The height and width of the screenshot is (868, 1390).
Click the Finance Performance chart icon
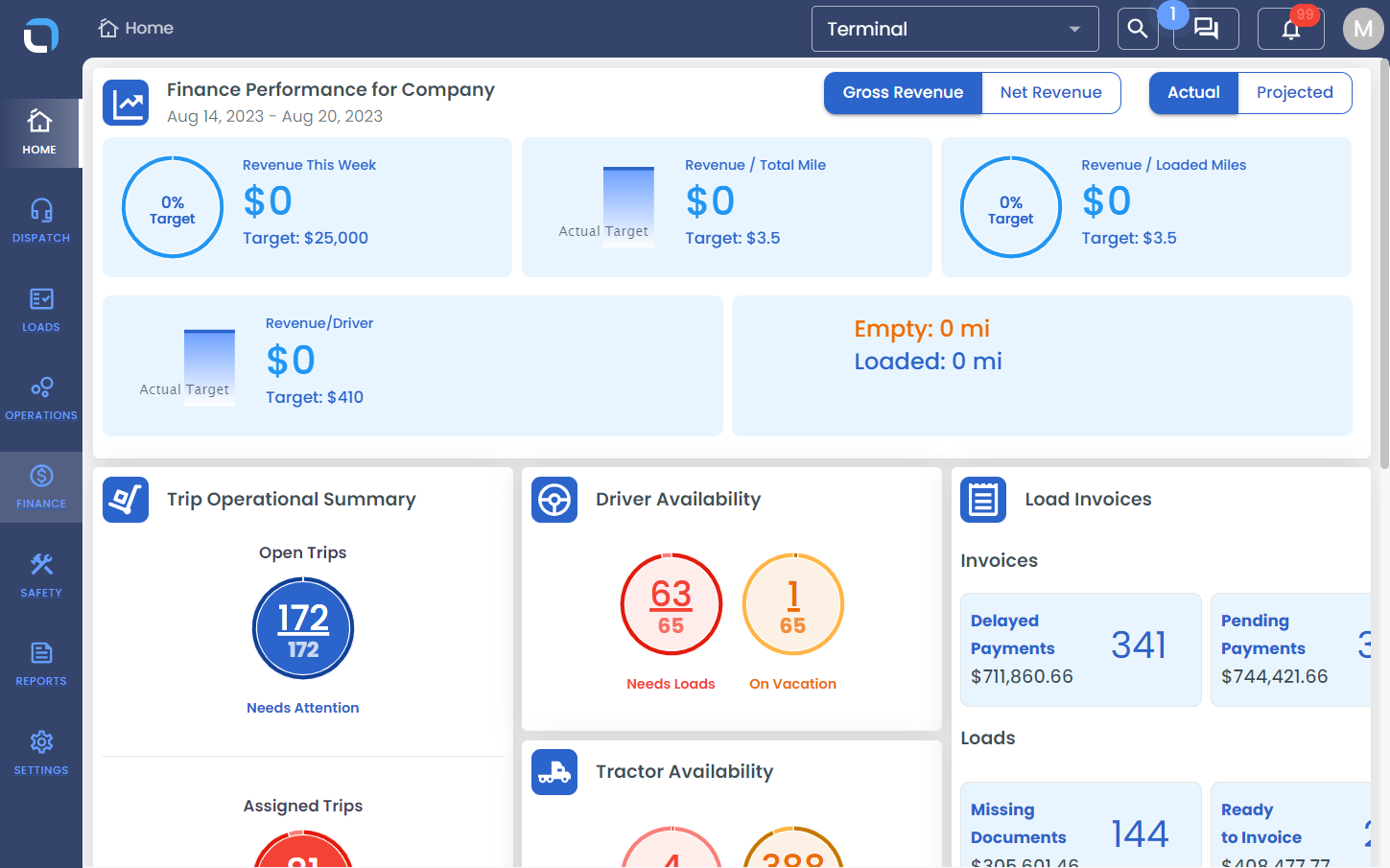point(126,103)
